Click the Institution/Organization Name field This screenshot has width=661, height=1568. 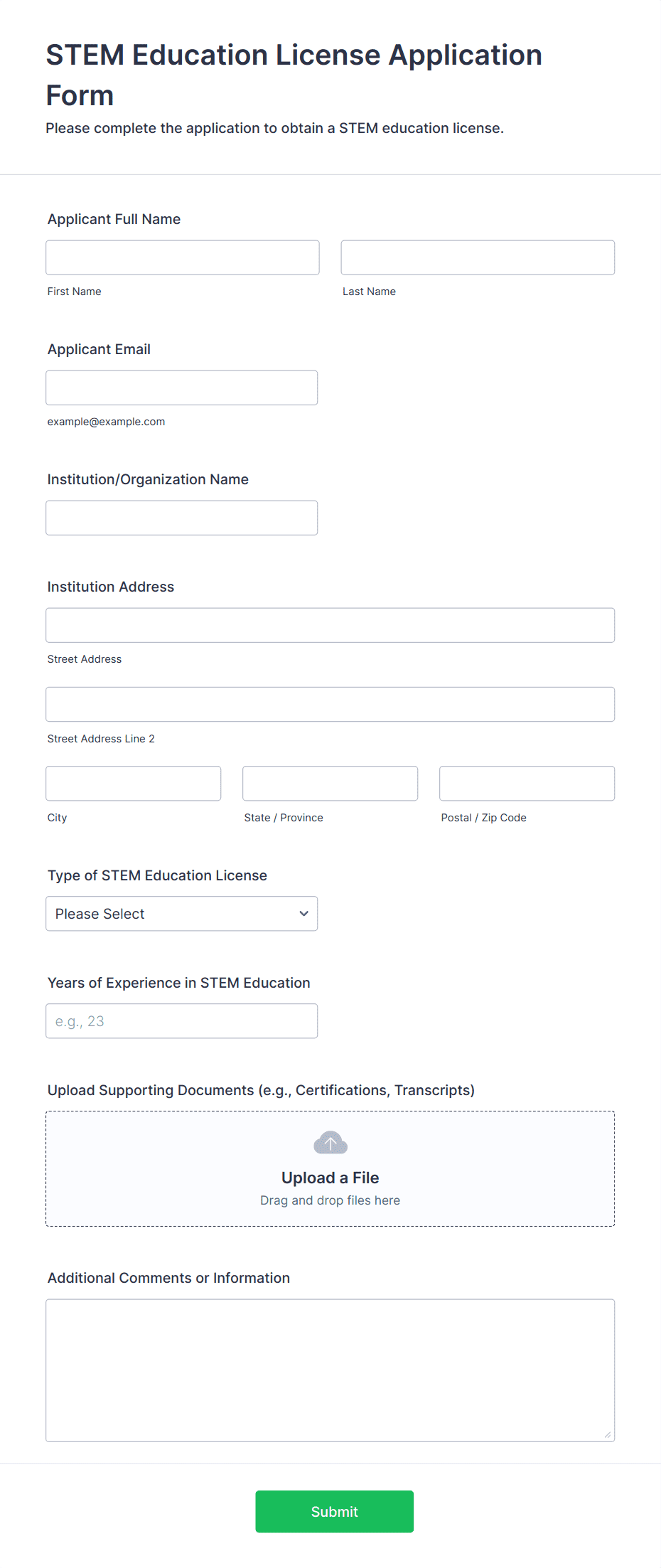point(182,518)
